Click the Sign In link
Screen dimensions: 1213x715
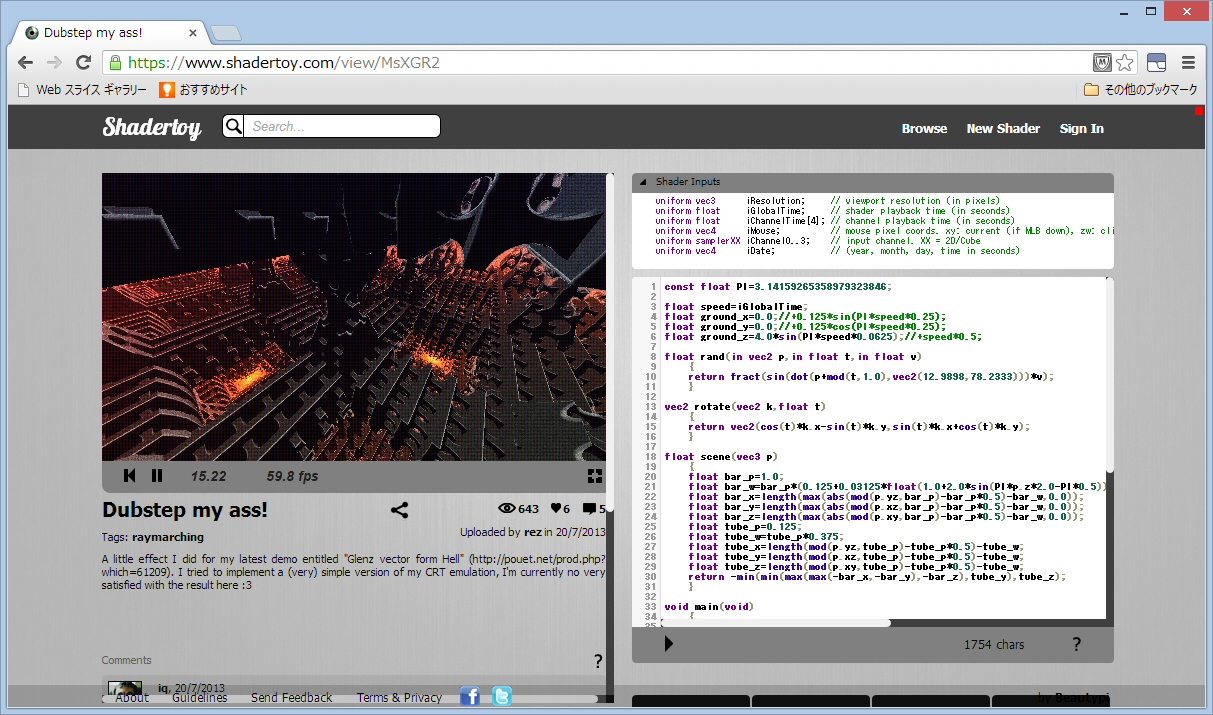(1081, 128)
